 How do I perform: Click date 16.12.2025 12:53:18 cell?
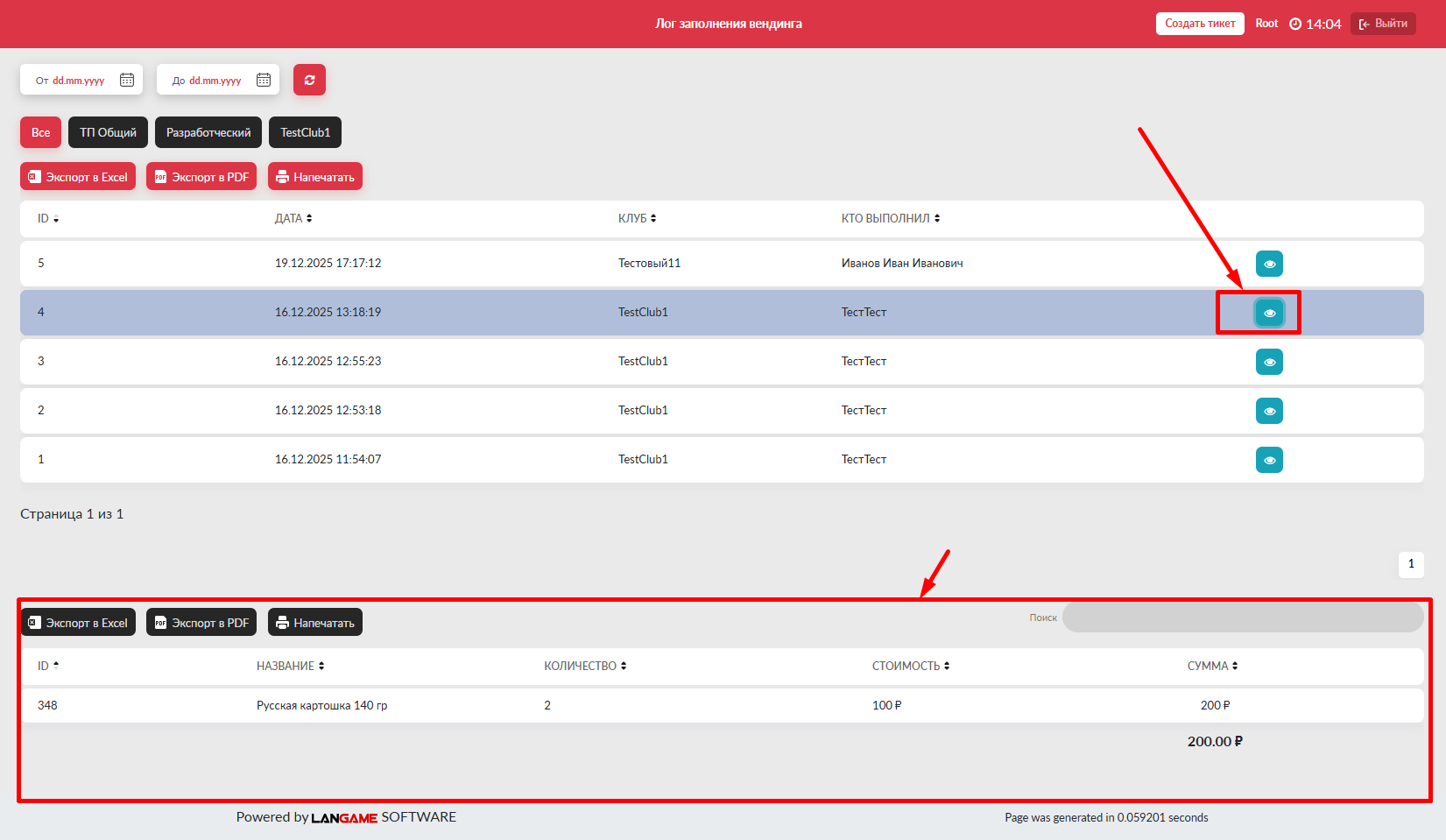click(x=328, y=410)
